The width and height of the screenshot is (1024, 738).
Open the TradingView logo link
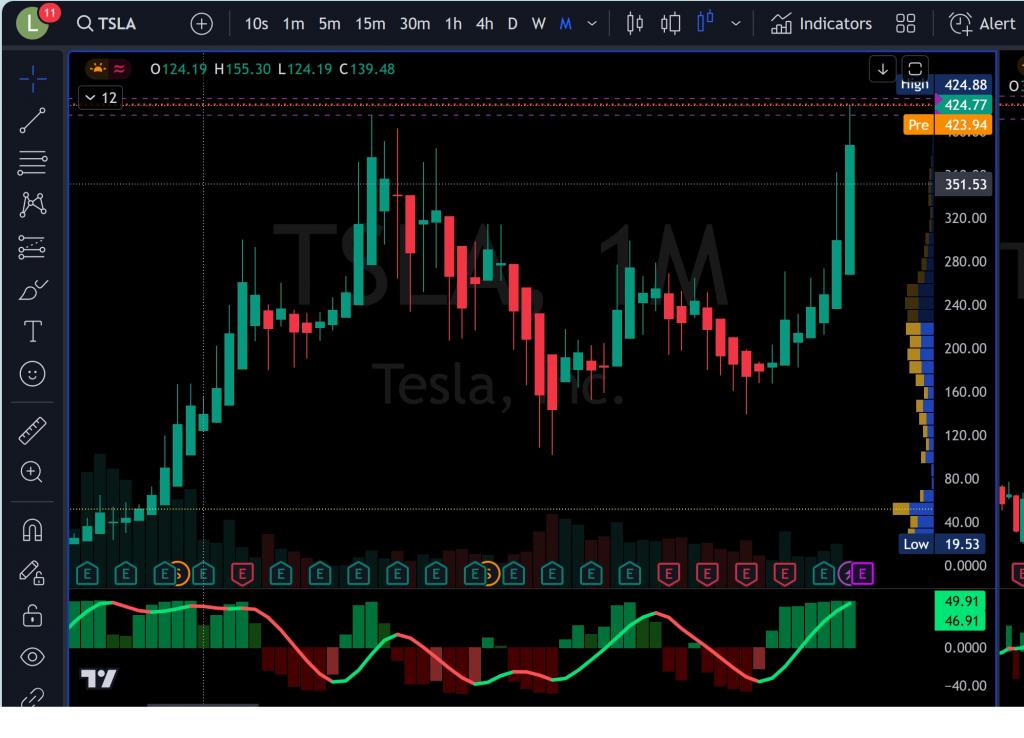(x=99, y=679)
